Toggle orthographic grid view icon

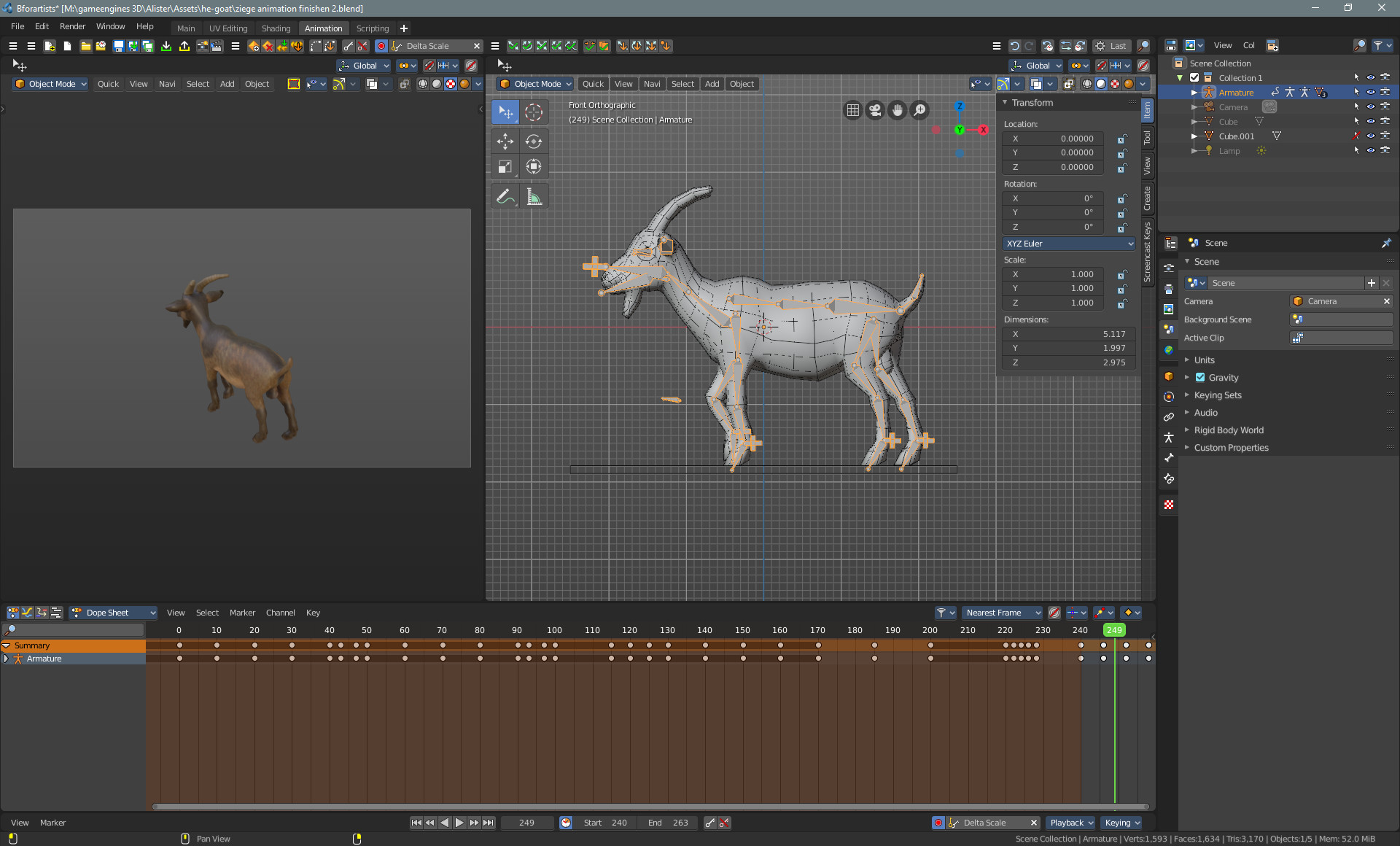click(x=852, y=110)
